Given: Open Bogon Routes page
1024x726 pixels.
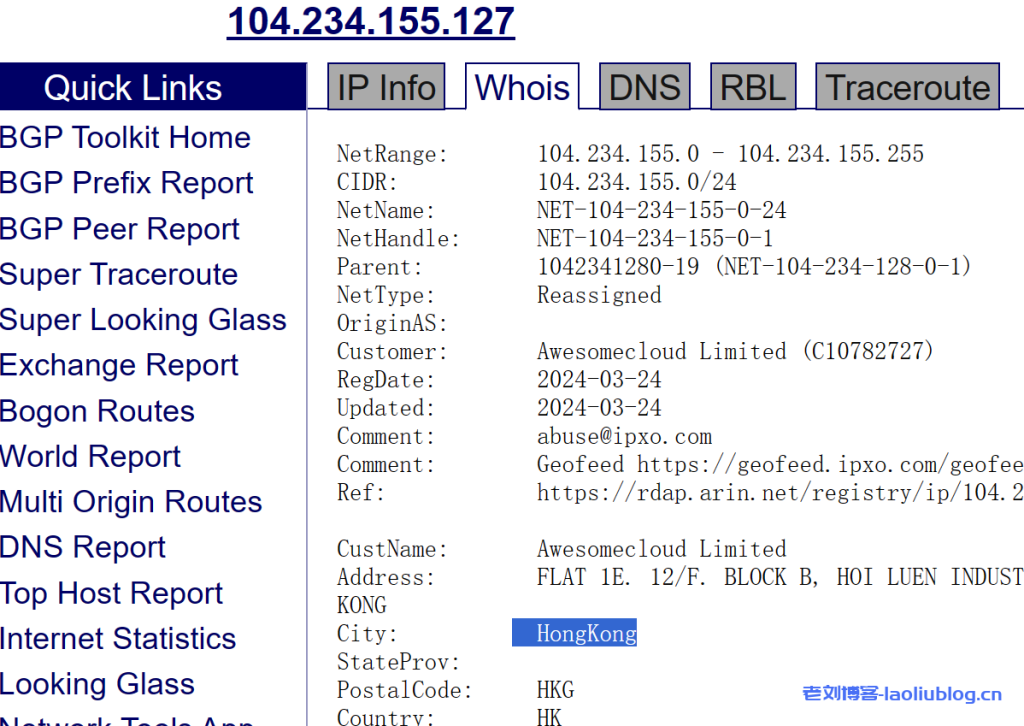Looking at the screenshot, I should point(97,411).
